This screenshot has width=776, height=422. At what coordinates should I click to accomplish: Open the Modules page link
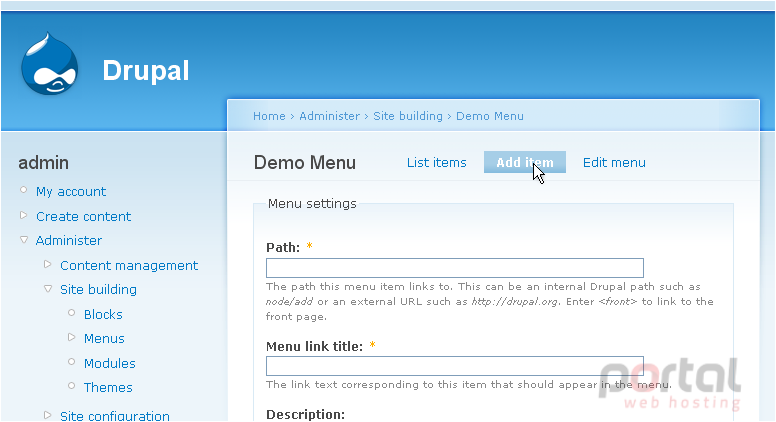click(109, 364)
